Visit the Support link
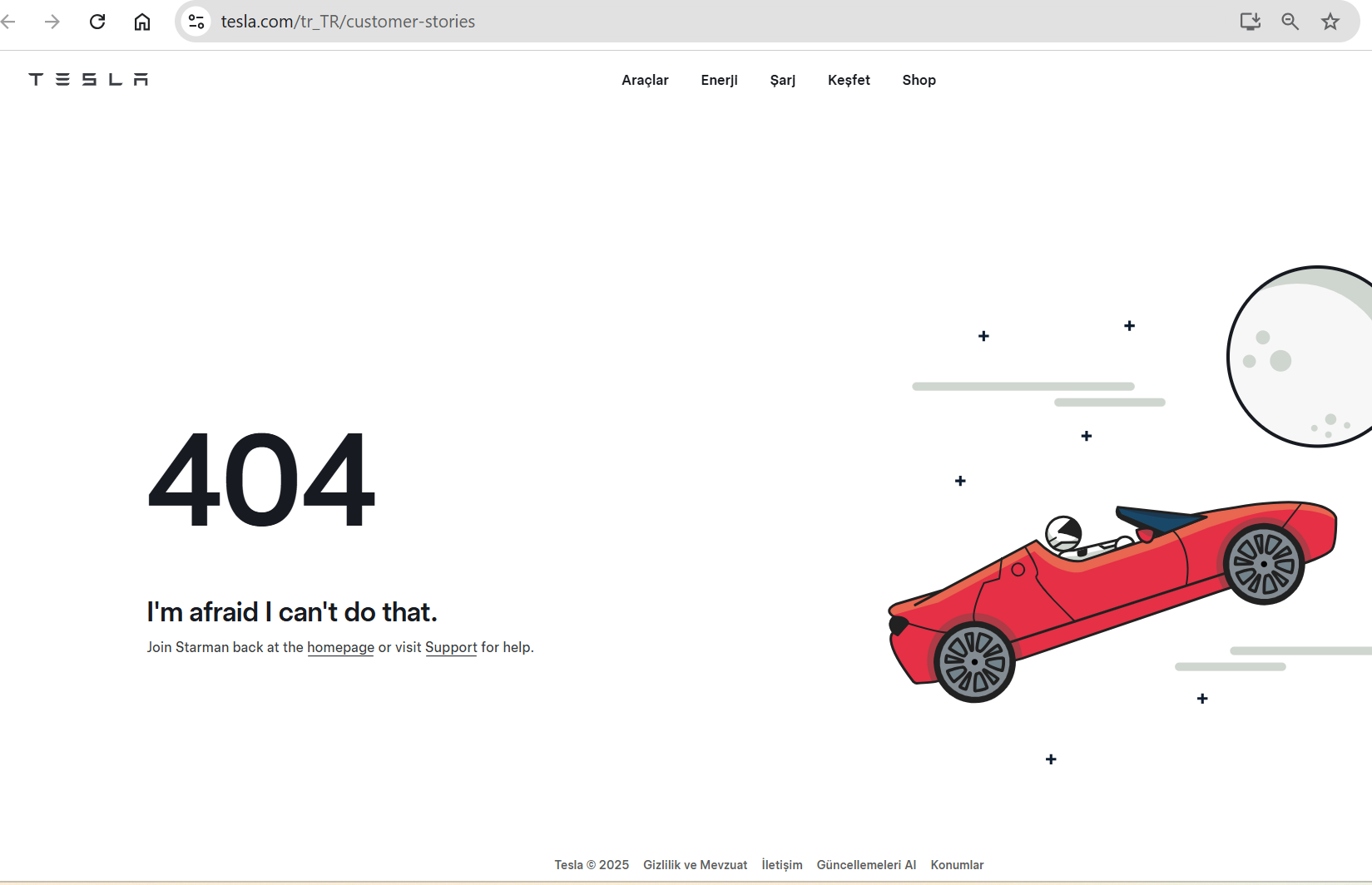 tap(451, 647)
